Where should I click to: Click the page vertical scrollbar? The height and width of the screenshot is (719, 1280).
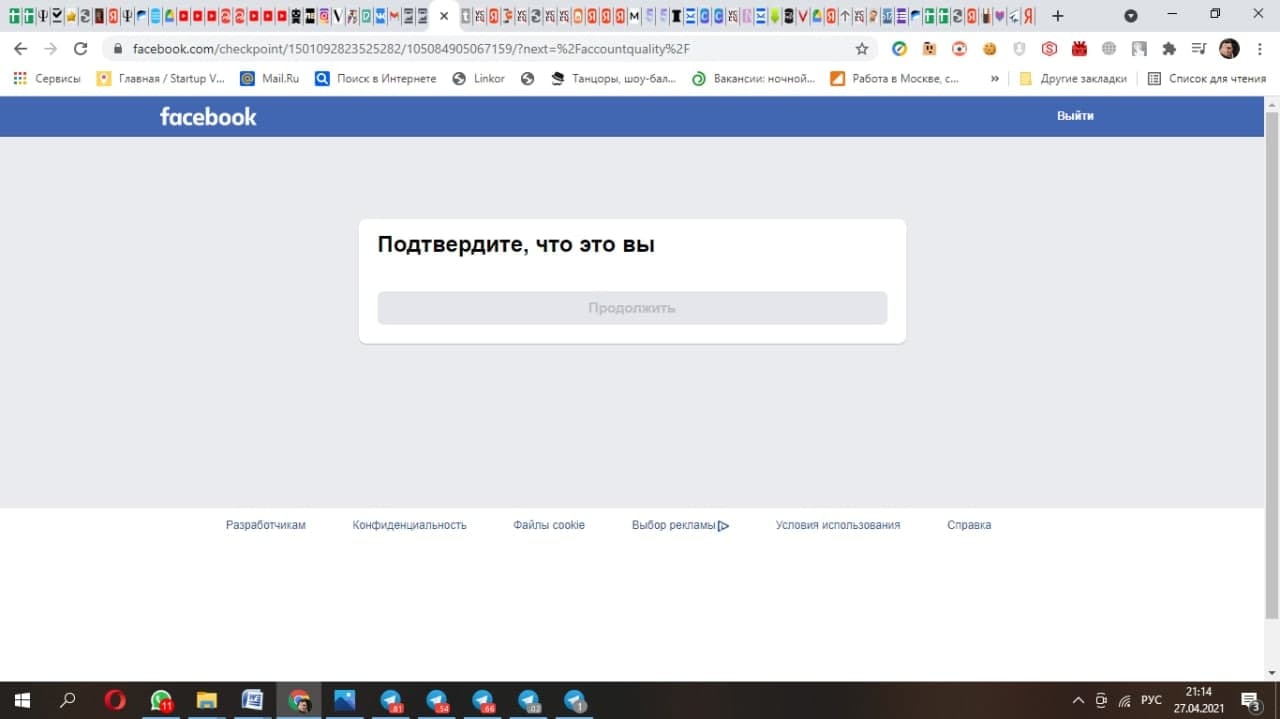tap(1272, 365)
